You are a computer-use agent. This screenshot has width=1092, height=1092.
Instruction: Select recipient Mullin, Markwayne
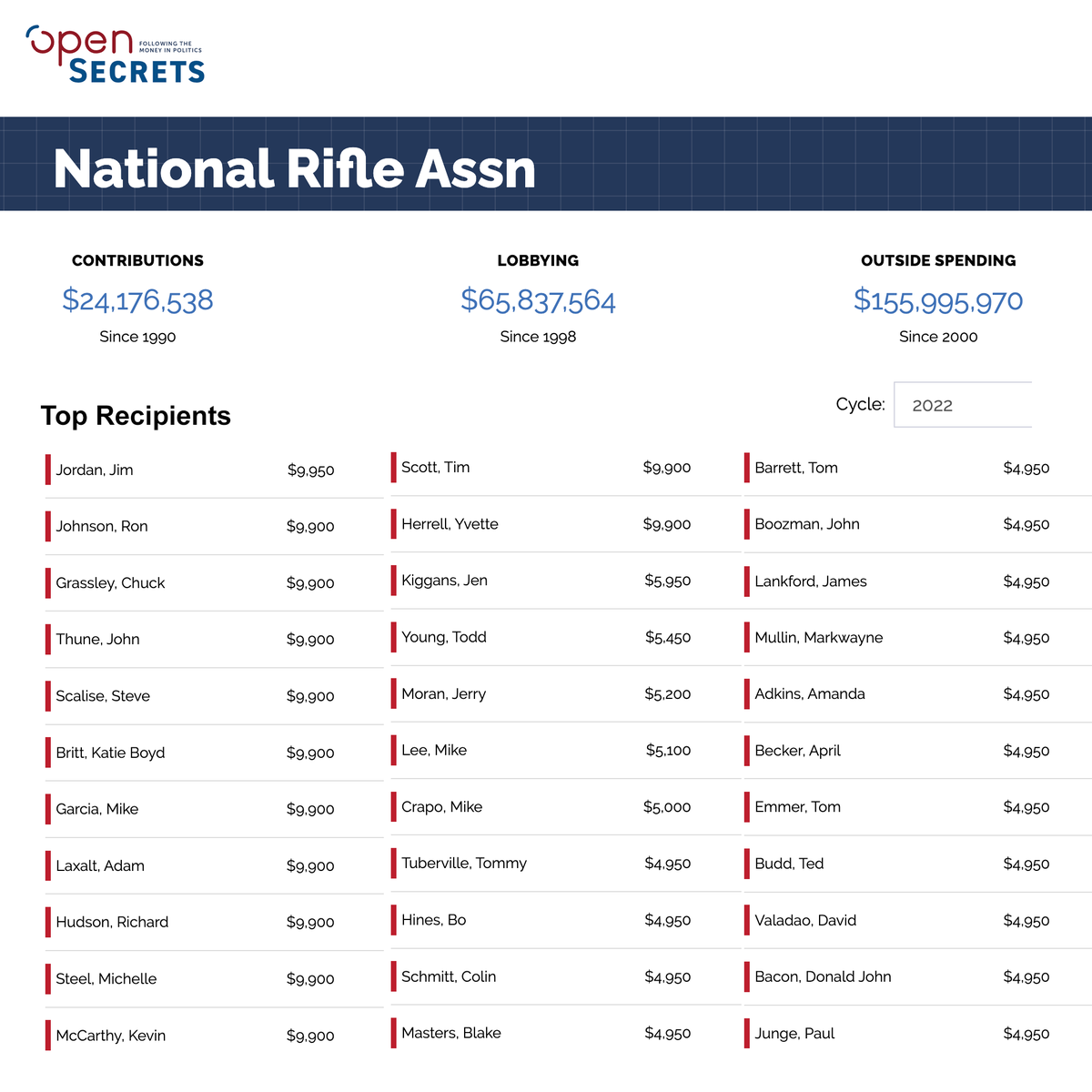819,638
